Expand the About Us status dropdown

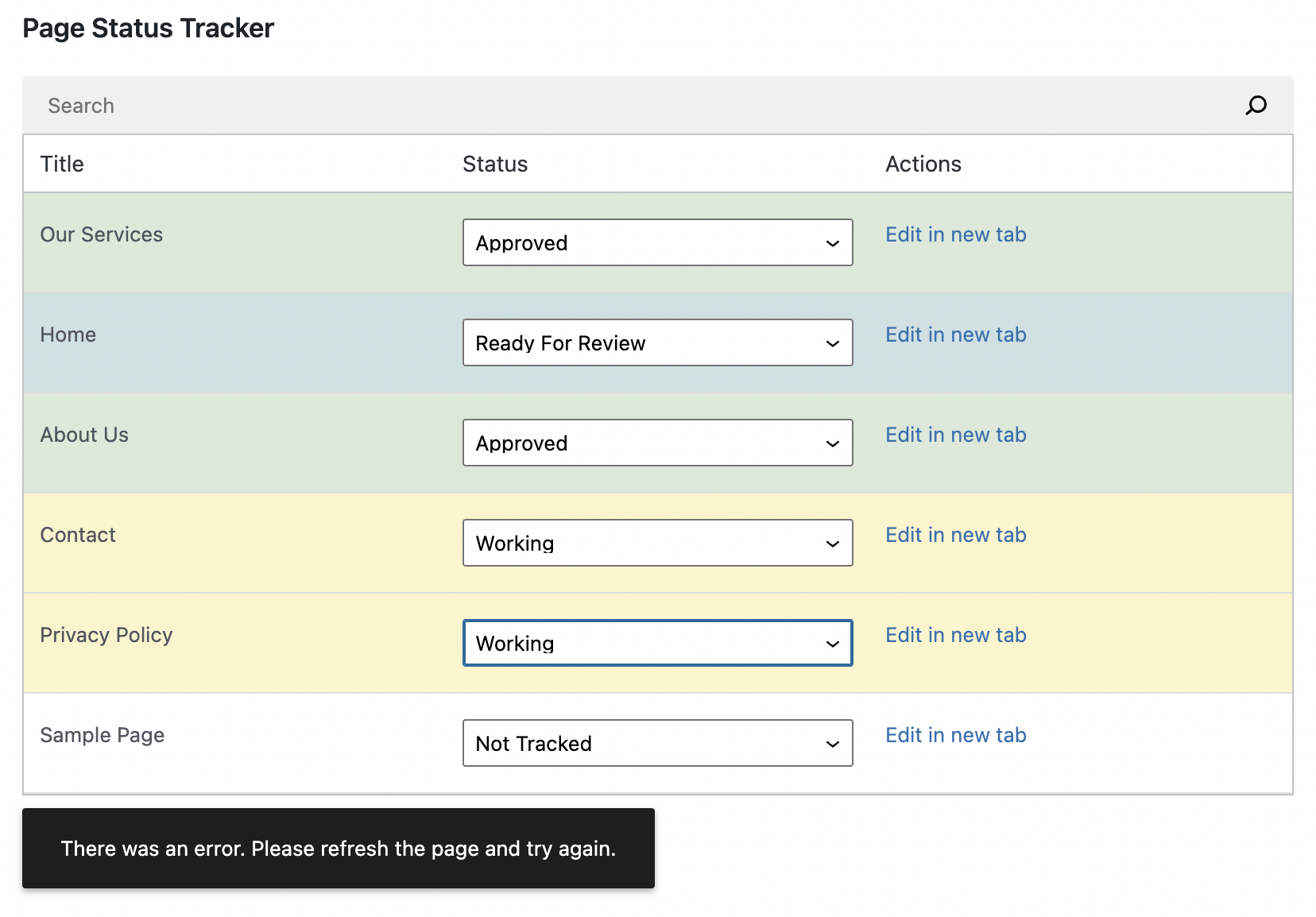click(x=657, y=443)
